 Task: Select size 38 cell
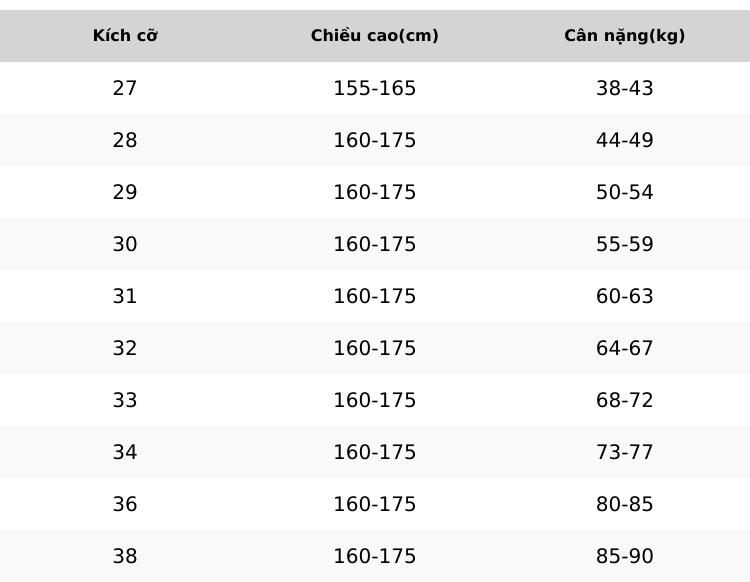click(x=125, y=556)
